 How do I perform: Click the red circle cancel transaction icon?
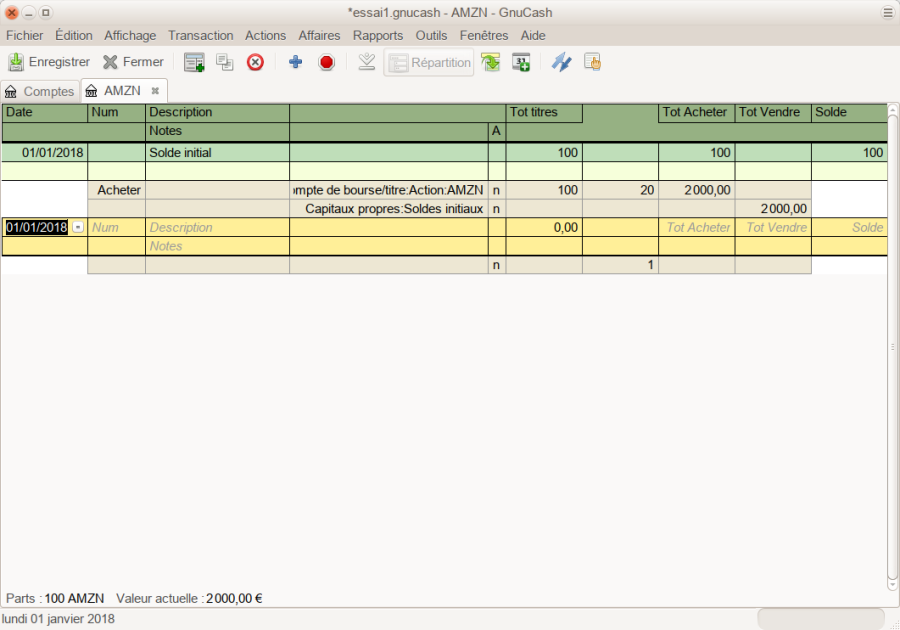pyautogui.click(x=326, y=62)
